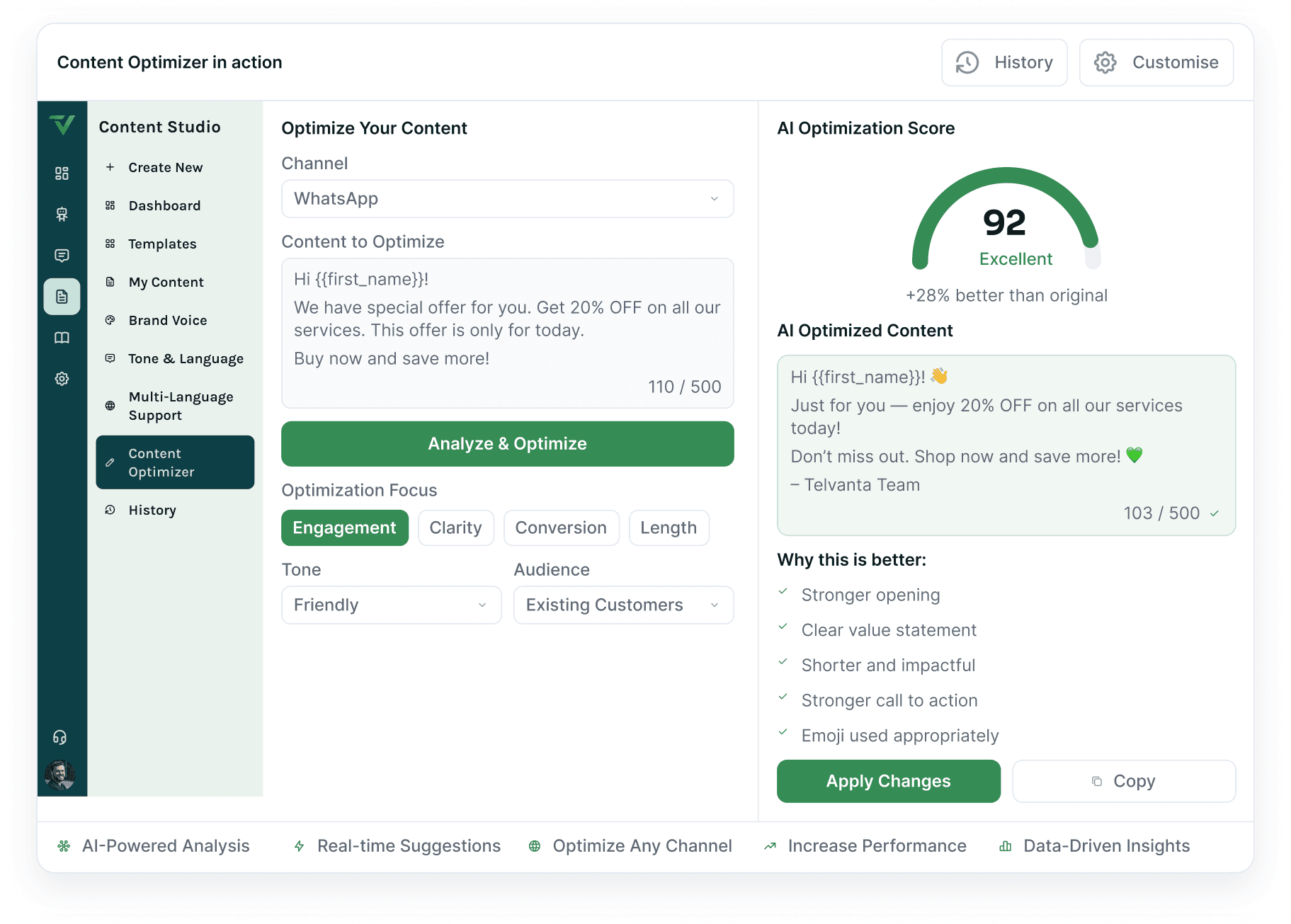Click the score gauge showing 92
Screen dimensions: 1291x924
[1006, 218]
